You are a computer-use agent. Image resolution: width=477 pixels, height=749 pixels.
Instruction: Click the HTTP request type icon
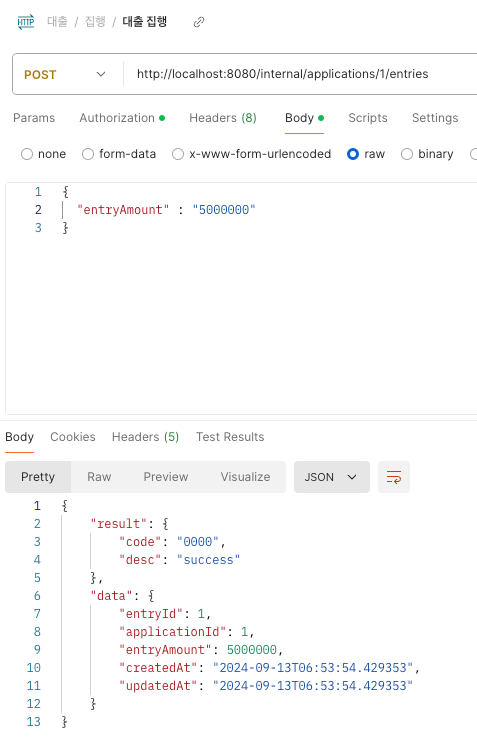coord(26,22)
